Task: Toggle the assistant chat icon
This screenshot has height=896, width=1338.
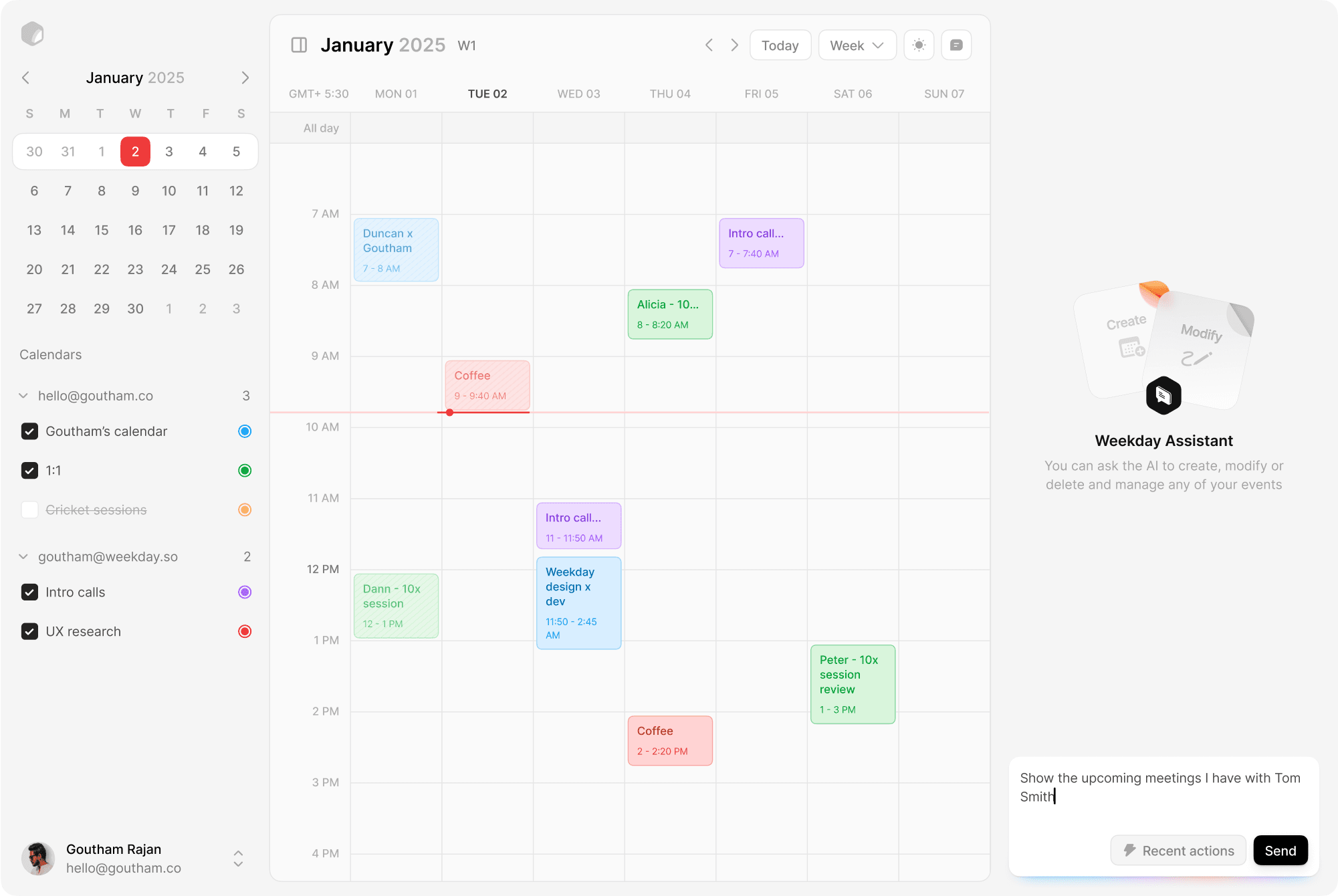Action: coord(956,45)
